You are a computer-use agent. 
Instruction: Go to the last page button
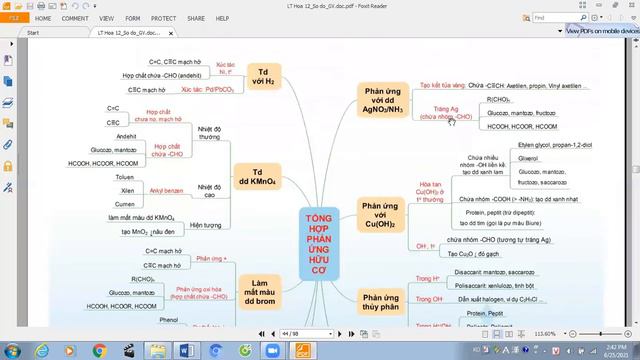coord(351,334)
